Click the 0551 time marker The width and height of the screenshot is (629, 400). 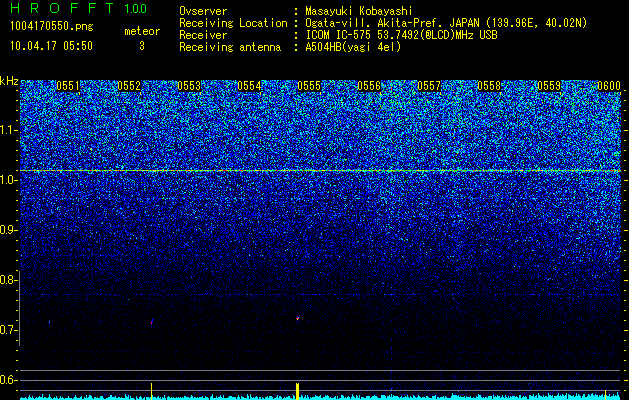[68, 86]
